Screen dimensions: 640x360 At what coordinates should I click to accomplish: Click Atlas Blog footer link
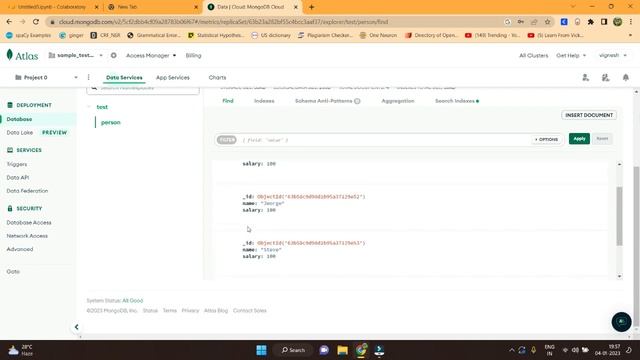pyautogui.click(x=216, y=311)
